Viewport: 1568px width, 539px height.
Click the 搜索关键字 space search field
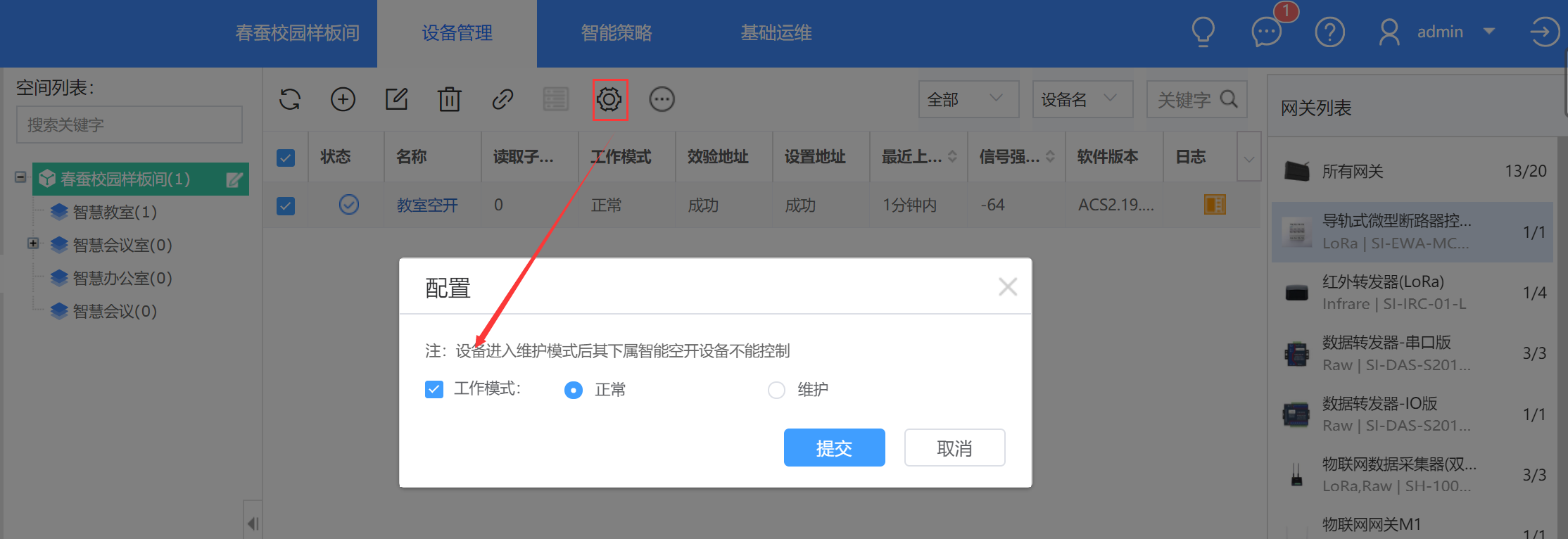click(129, 125)
